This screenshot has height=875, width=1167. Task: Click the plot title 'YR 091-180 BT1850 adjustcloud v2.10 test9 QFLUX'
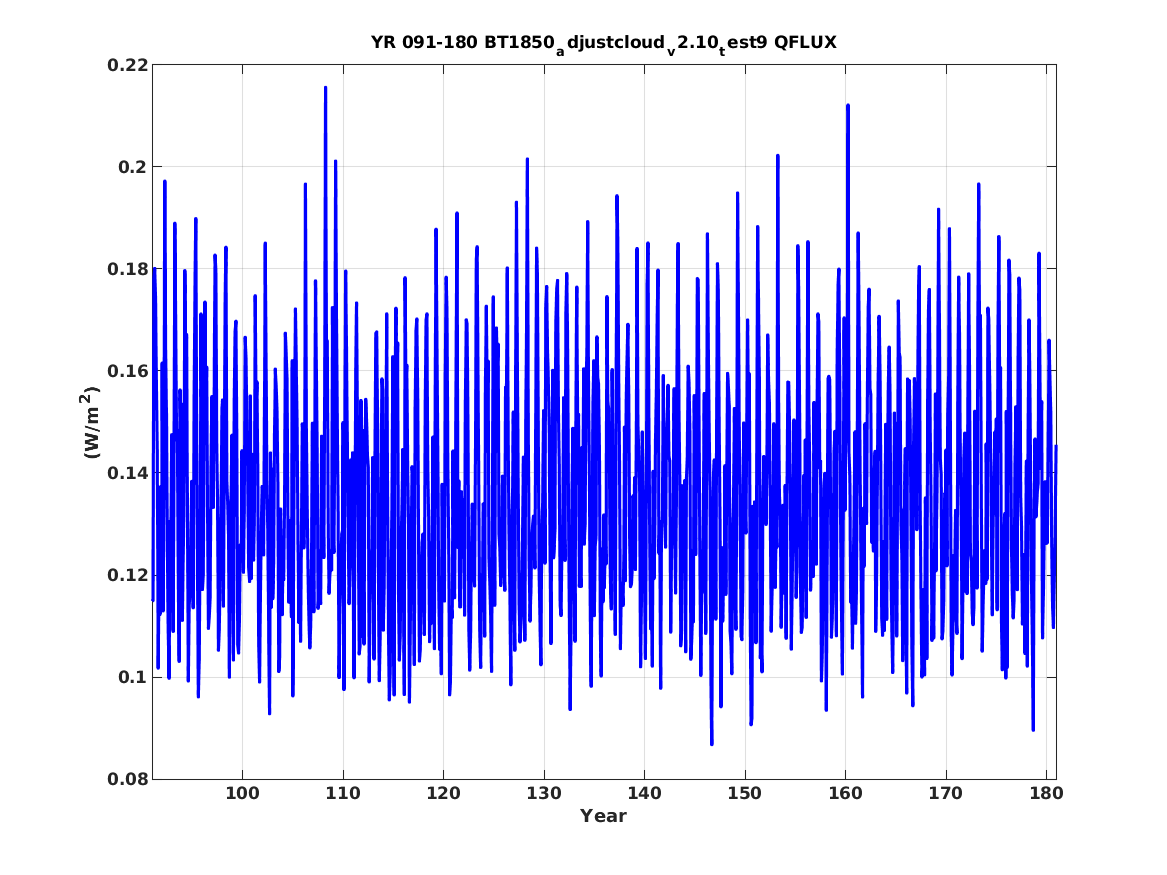[x=604, y=43]
